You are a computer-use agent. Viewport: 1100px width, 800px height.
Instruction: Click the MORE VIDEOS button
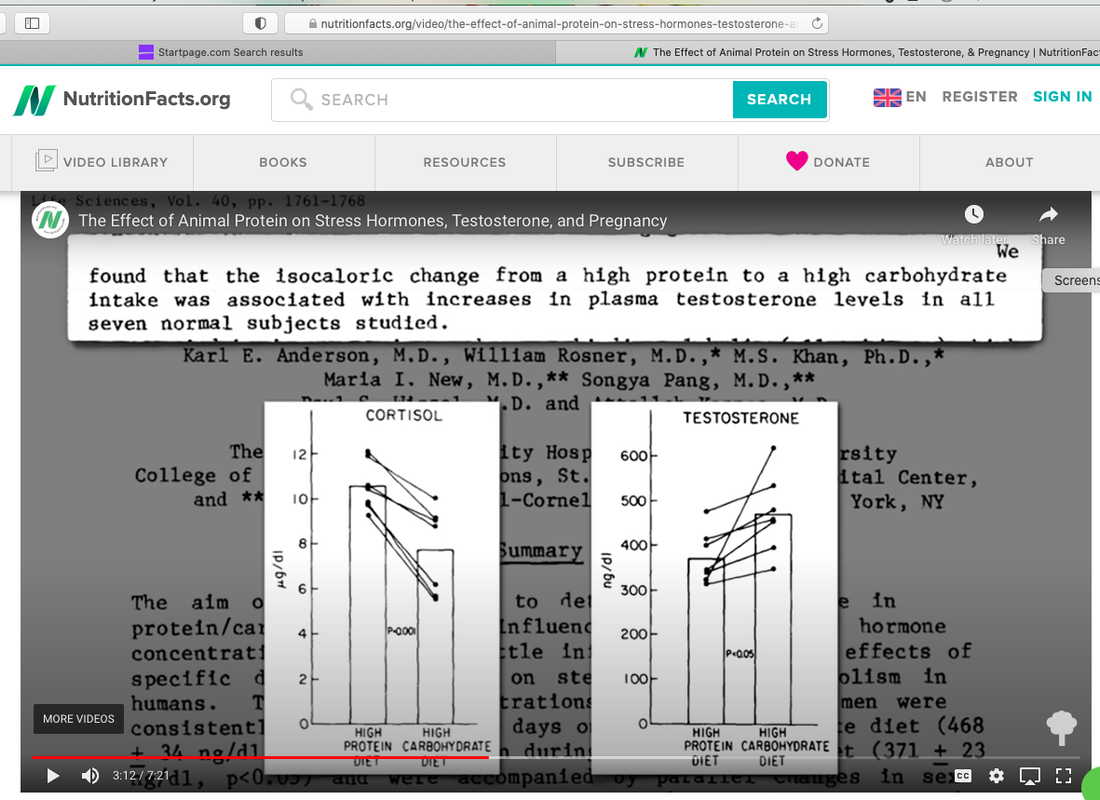[79, 719]
